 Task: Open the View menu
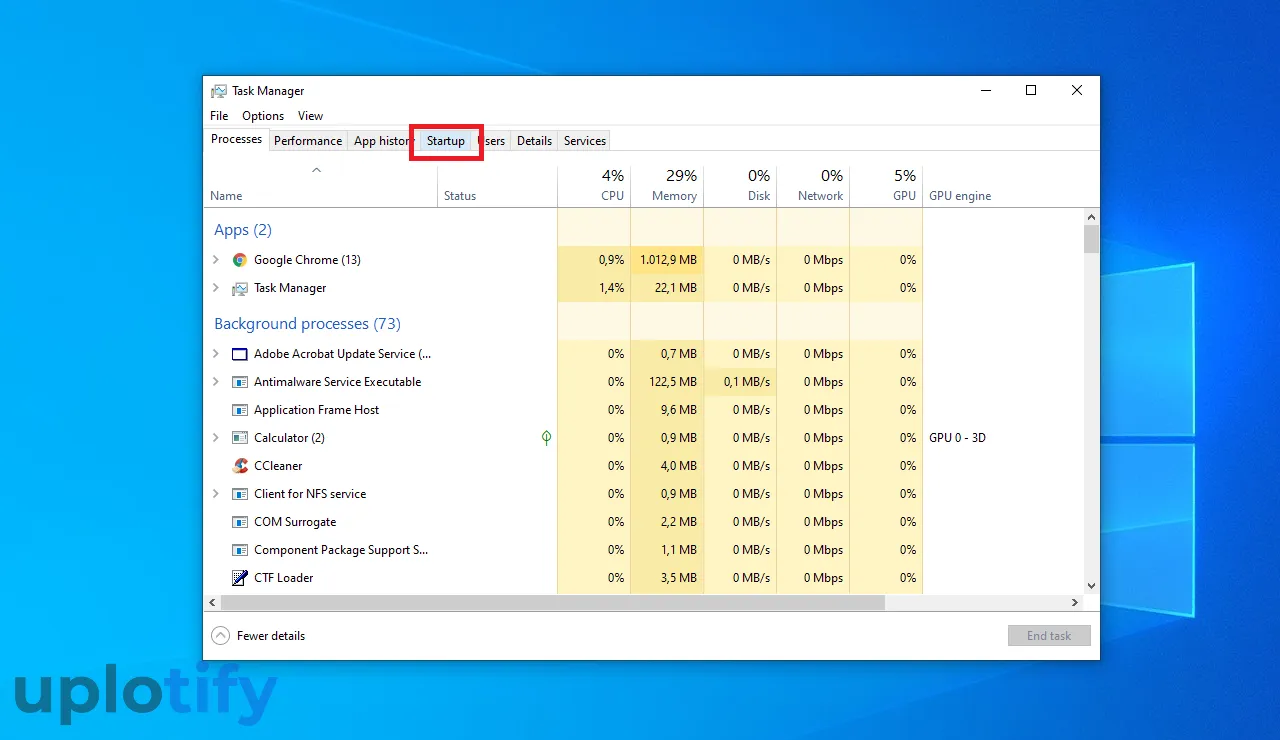click(310, 116)
